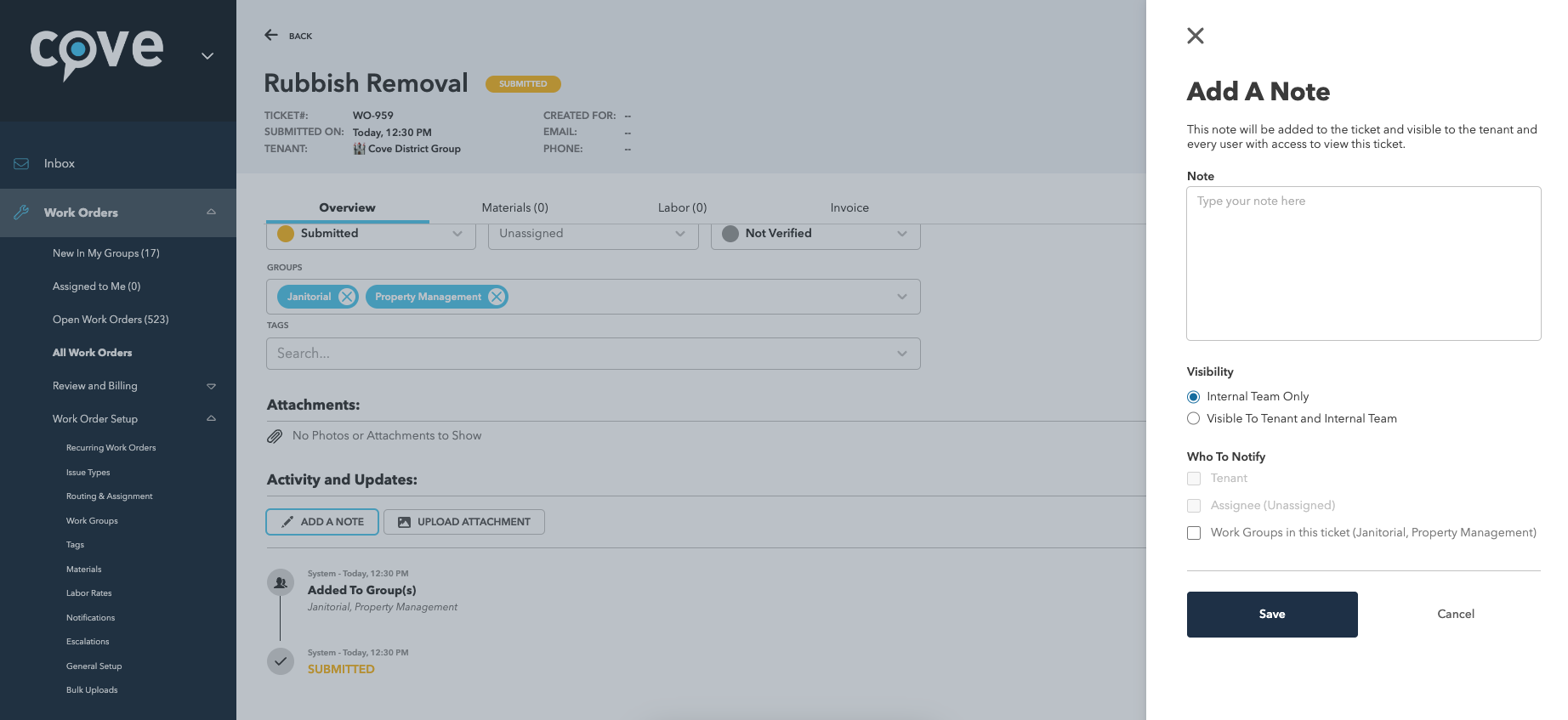1568x720 pixels.
Task: Open Work Groups setup page
Action: coord(92,521)
